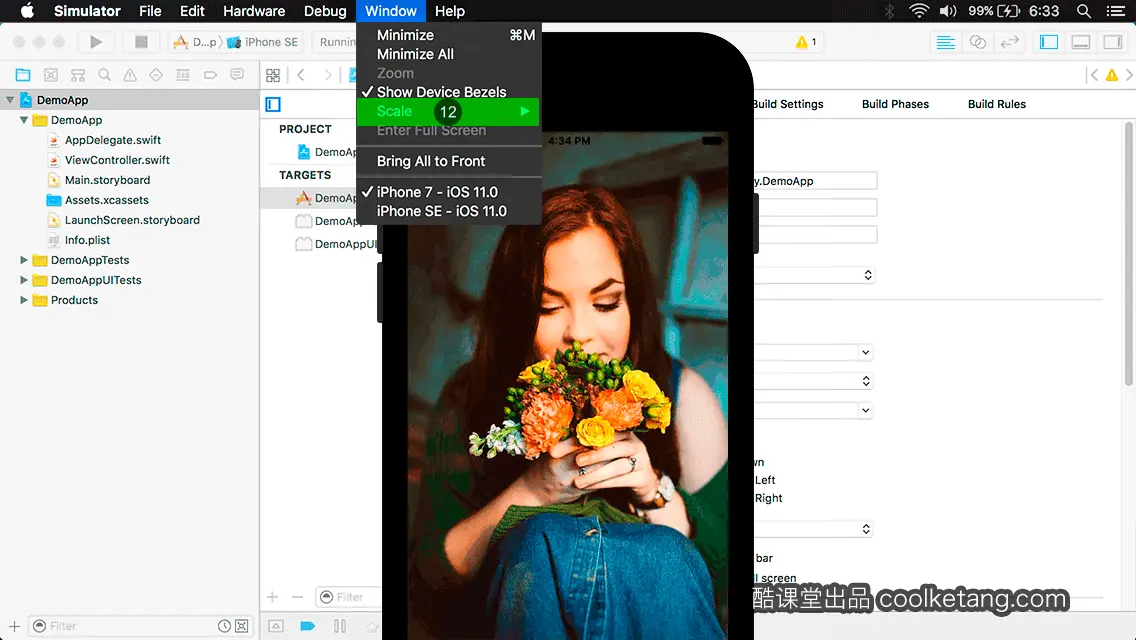Open the Apple menu
The width and height of the screenshot is (1136, 640).
(27, 11)
